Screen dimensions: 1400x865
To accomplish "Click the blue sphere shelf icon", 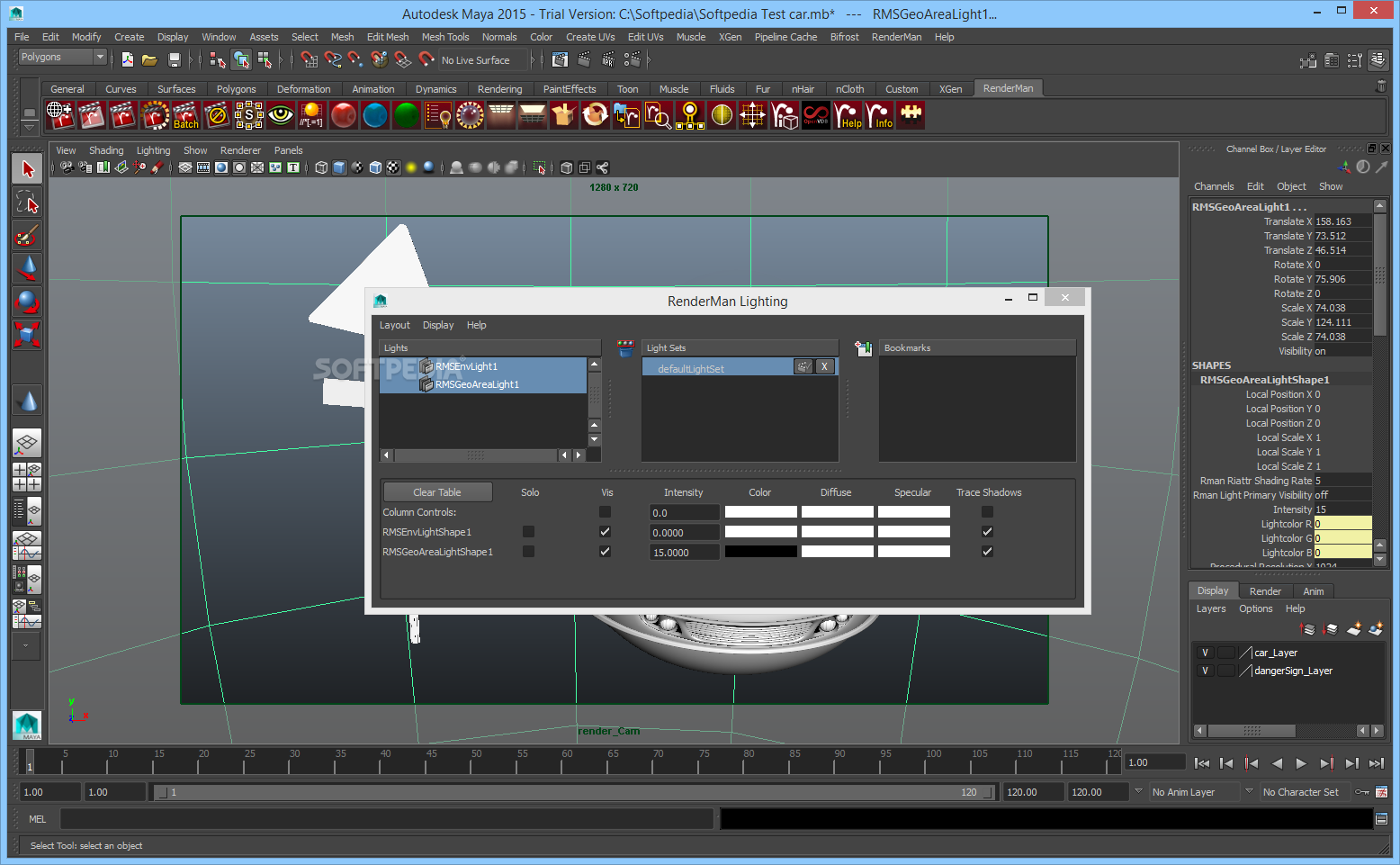I will point(375,115).
